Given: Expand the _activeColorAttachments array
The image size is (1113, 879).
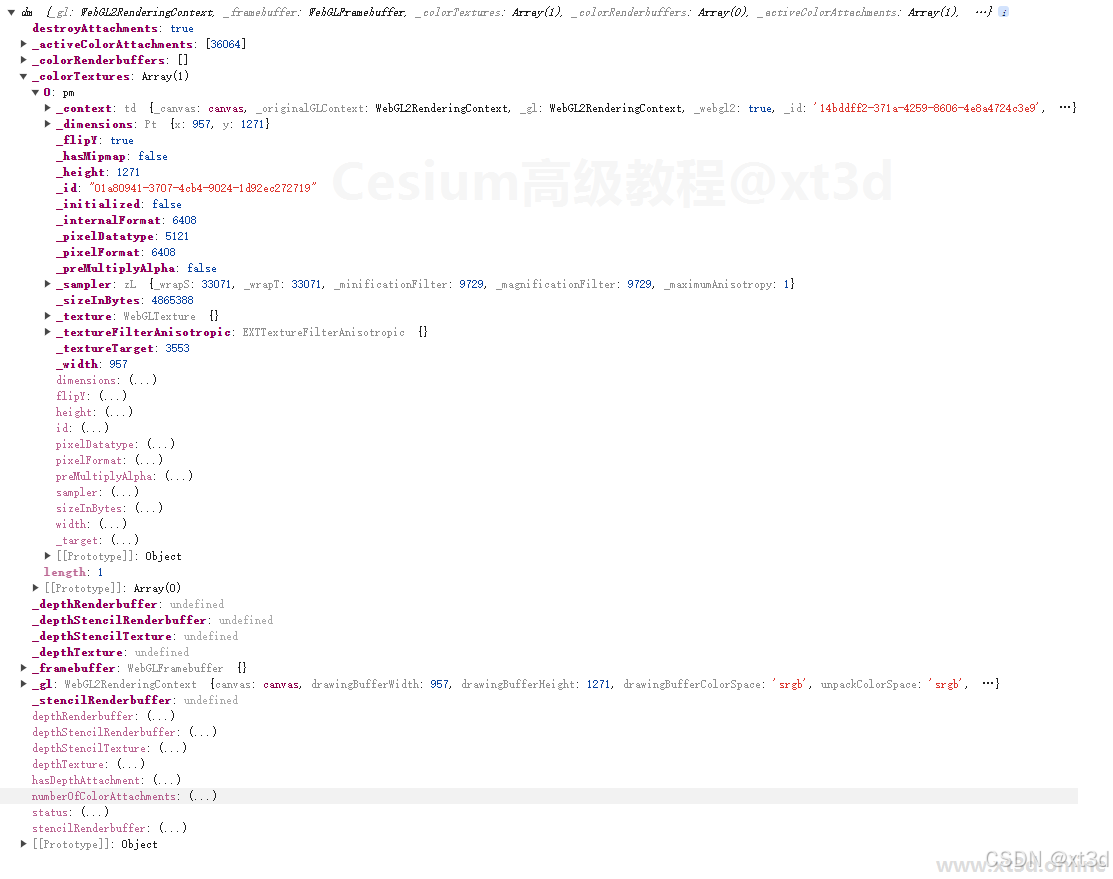Looking at the screenshot, I should [24, 44].
